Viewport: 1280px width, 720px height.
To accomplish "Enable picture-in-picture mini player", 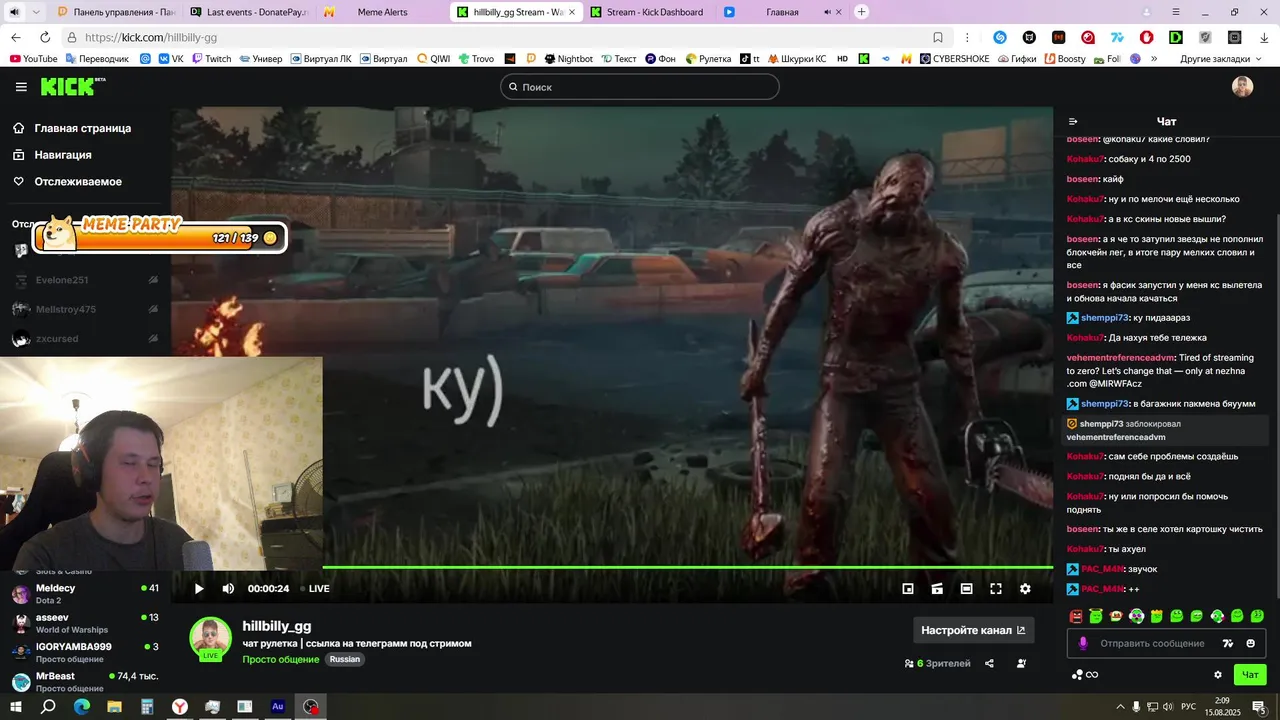I will click(x=908, y=589).
